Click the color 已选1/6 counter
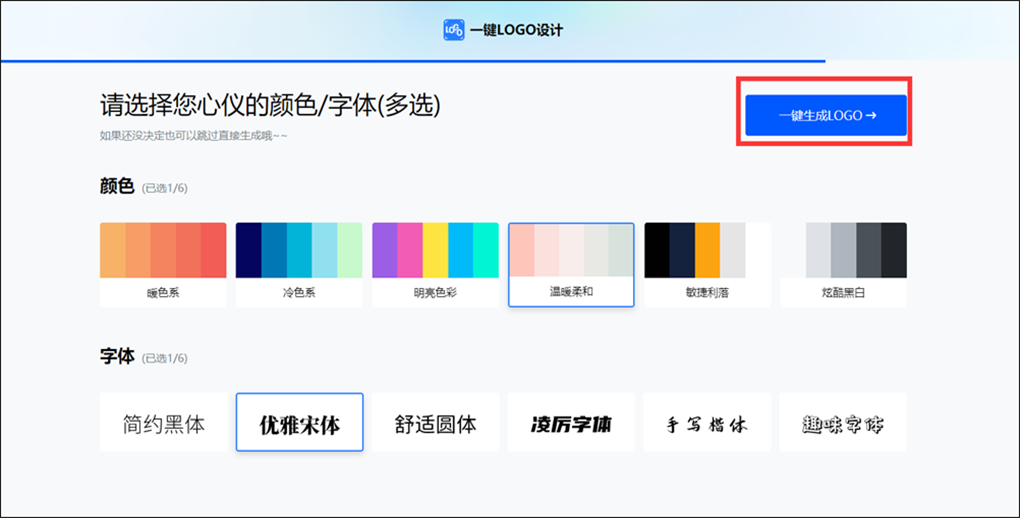This screenshot has height=518, width=1020. (x=165, y=188)
